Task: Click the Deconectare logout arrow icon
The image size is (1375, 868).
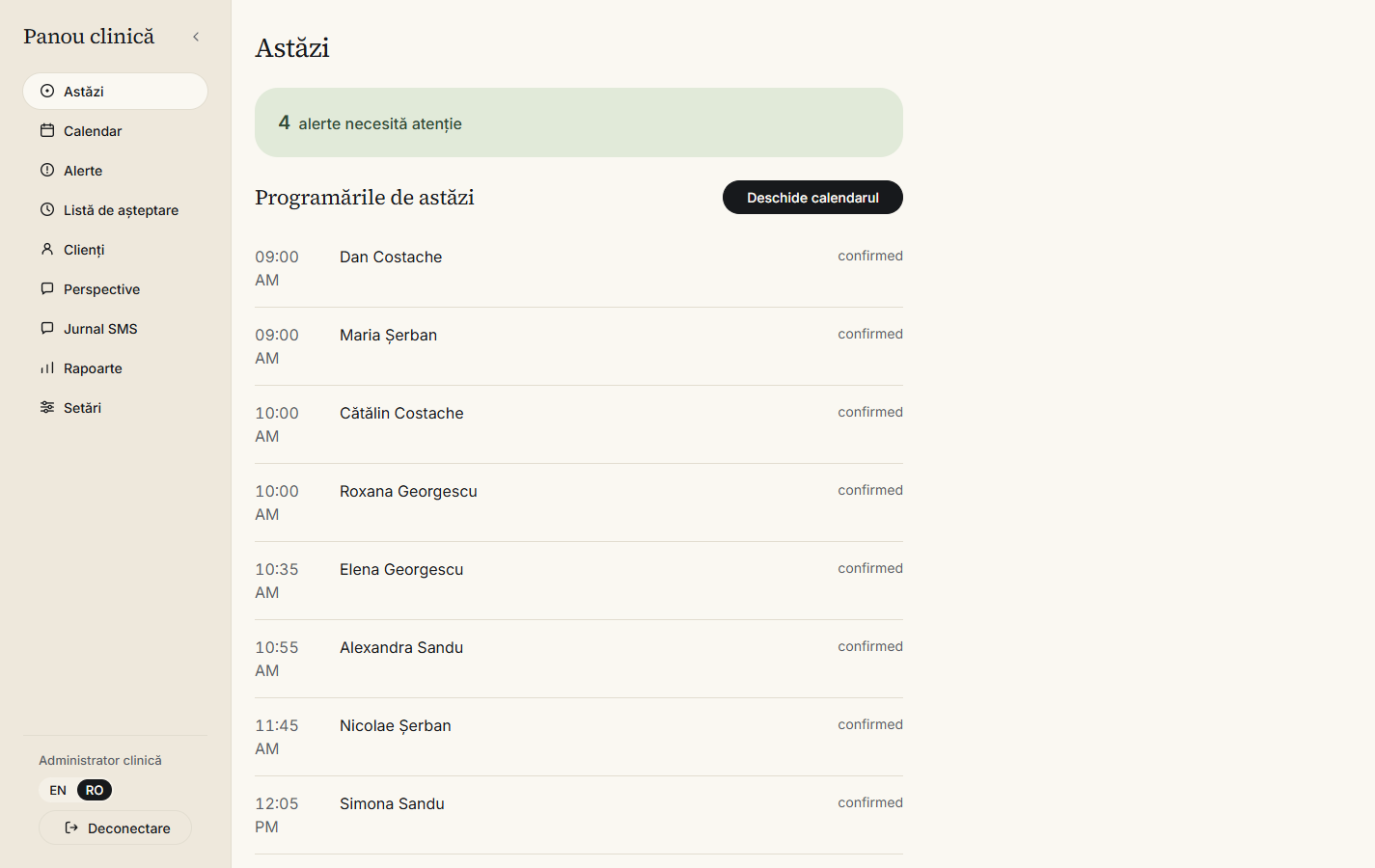Action: [71, 828]
